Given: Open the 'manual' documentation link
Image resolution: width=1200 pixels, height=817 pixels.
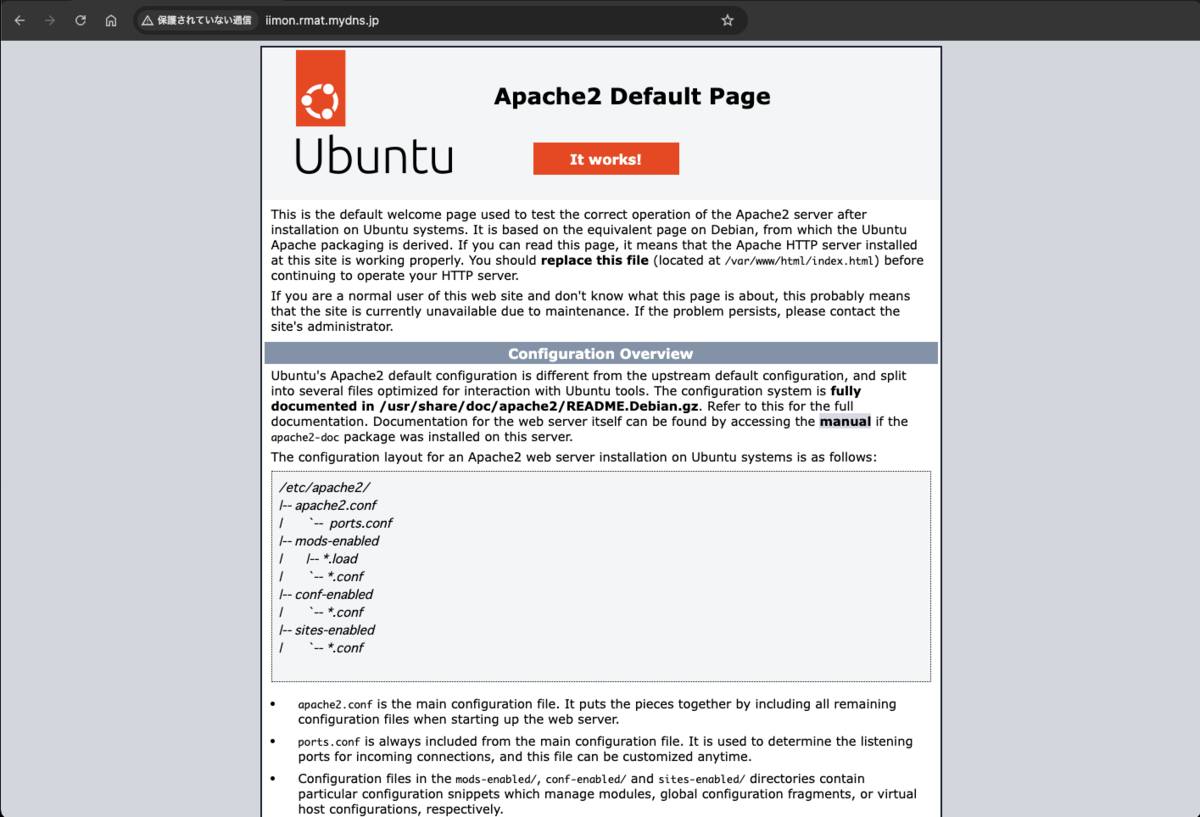Looking at the screenshot, I should 845,422.
